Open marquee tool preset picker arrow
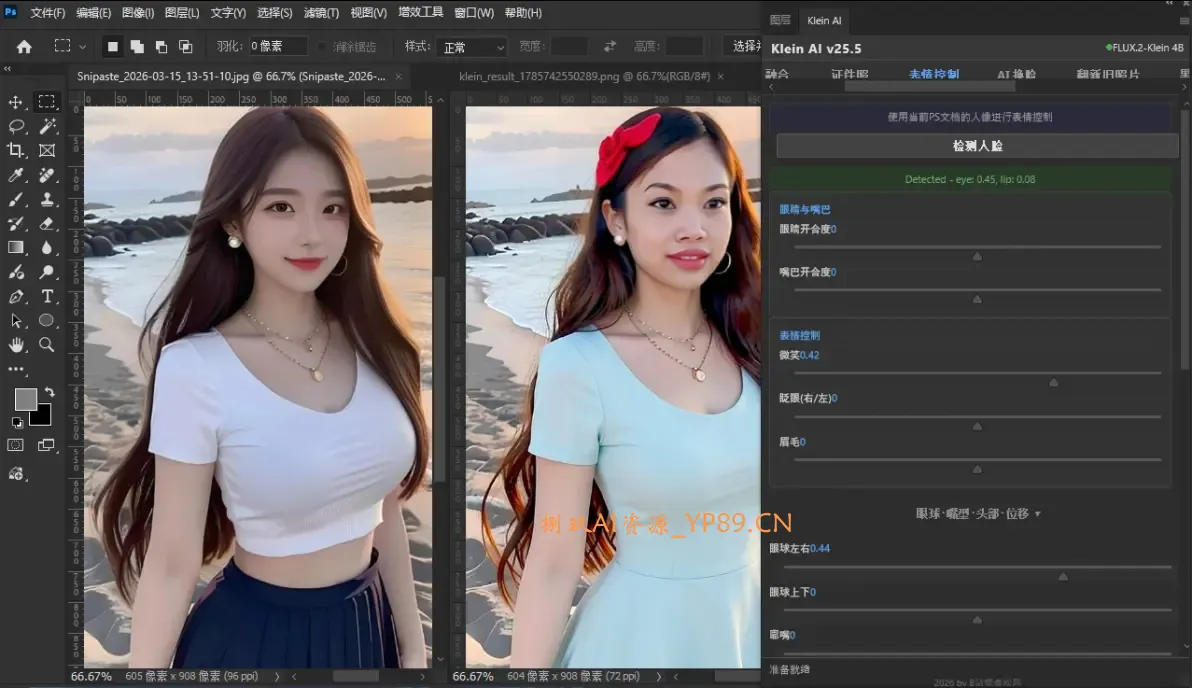The height and width of the screenshot is (688, 1192). tap(82, 47)
